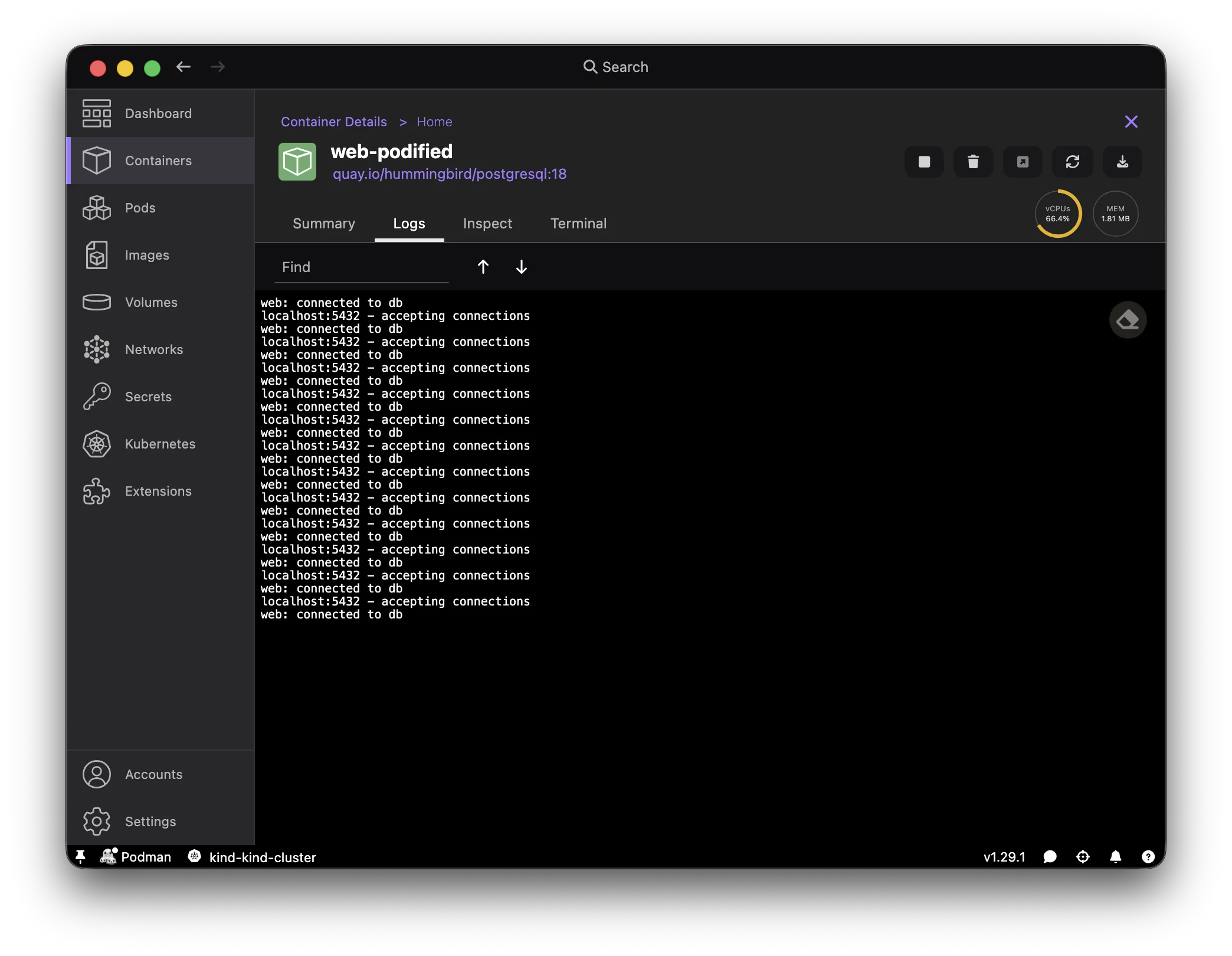Open the Containers cube icon in sidebar
This screenshot has width=1232, height=956.
[x=97, y=161]
